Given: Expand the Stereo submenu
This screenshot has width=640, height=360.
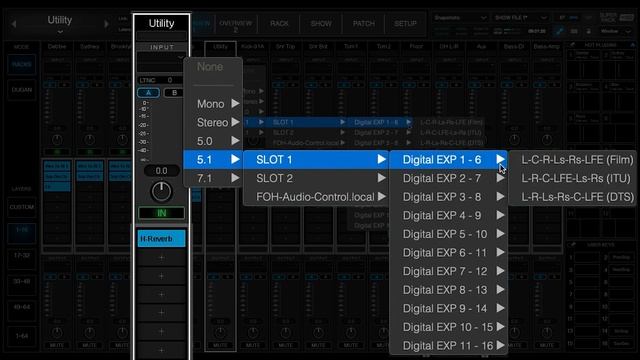Looking at the screenshot, I should (213, 122).
